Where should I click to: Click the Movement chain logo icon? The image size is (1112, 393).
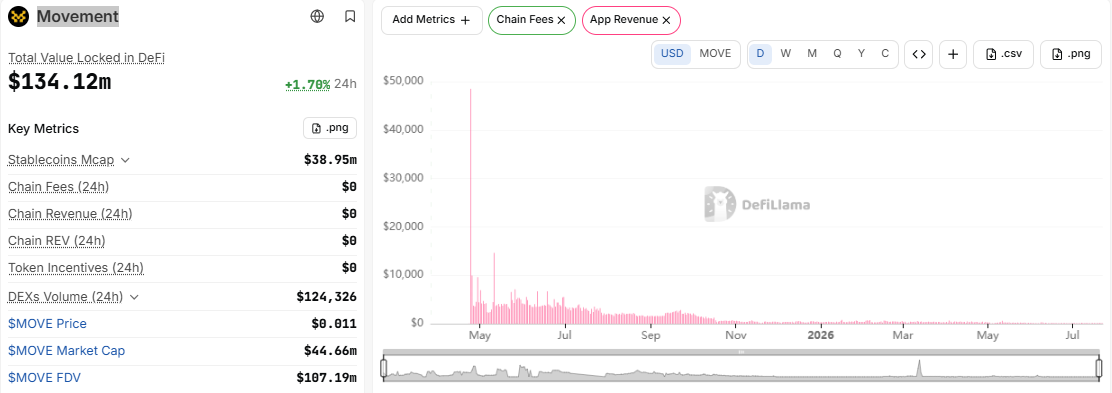click(x=18, y=16)
